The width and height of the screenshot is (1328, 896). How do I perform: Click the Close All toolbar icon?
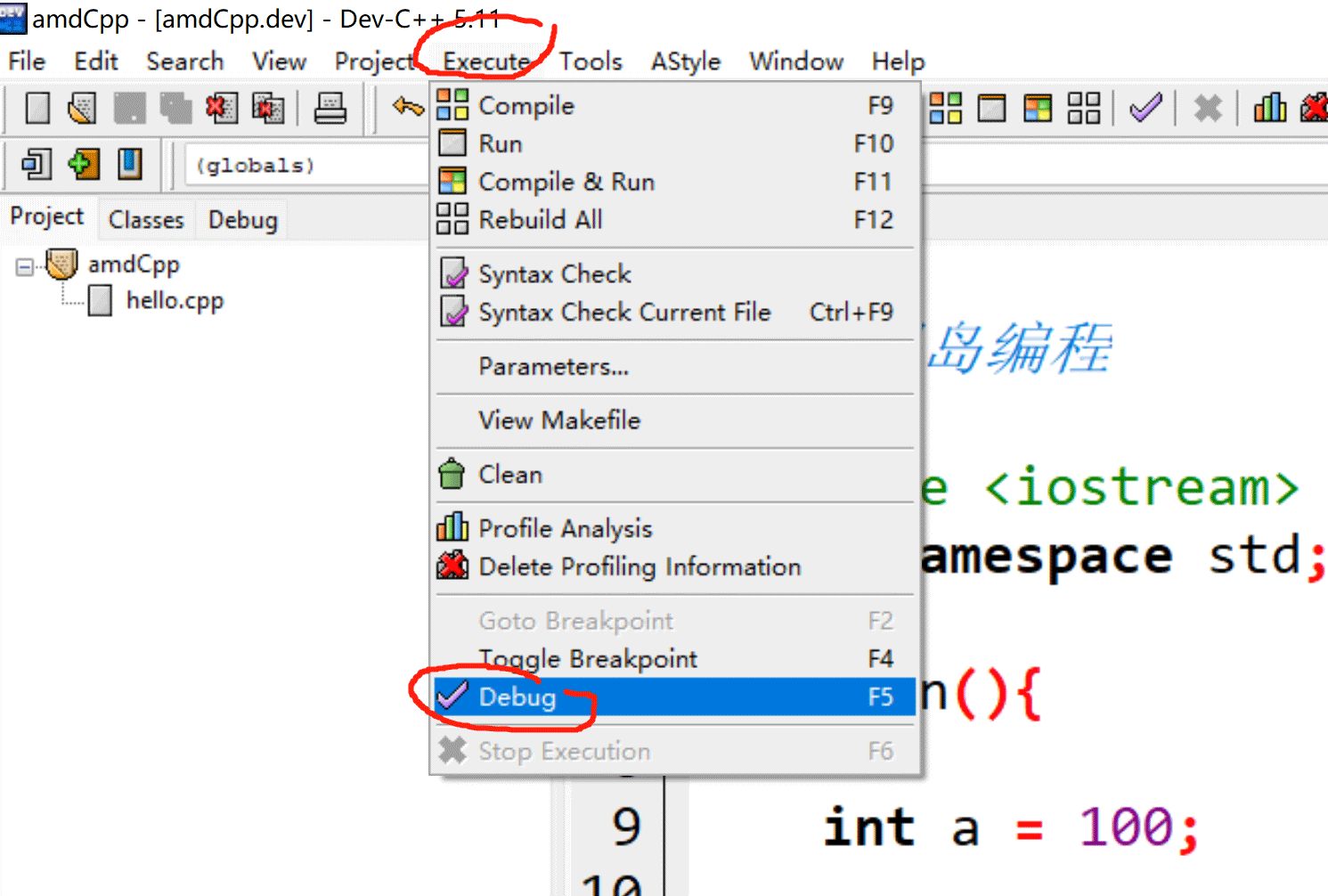pyautogui.click(x=268, y=109)
